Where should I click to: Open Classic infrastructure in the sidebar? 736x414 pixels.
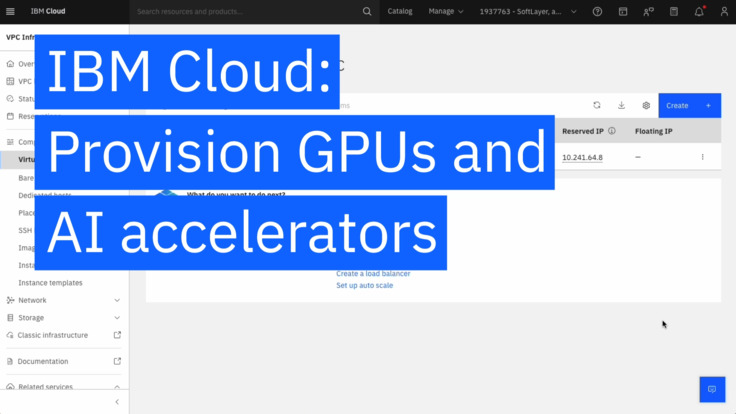pyautogui.click(x=53, y=335)
